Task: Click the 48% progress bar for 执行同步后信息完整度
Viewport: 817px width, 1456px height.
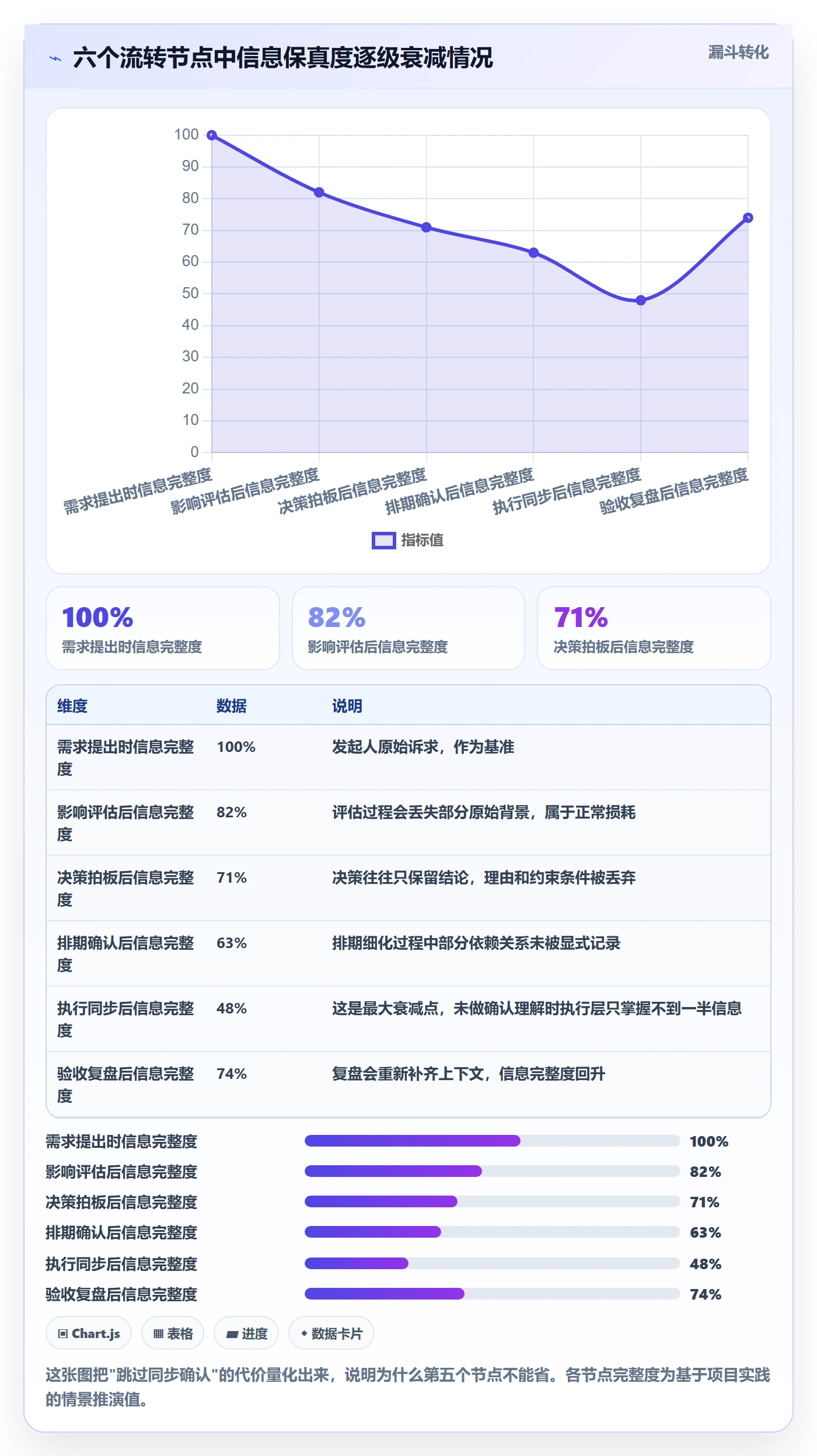Action: tap(493, 1263)
